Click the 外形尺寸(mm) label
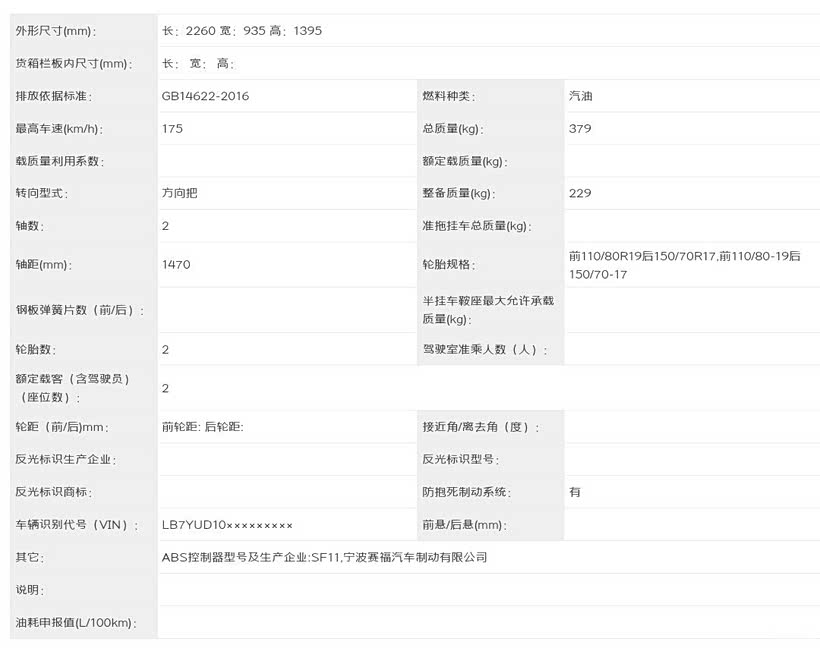The width and height of the screenshot is (820, 648). [x=57, y=31]
